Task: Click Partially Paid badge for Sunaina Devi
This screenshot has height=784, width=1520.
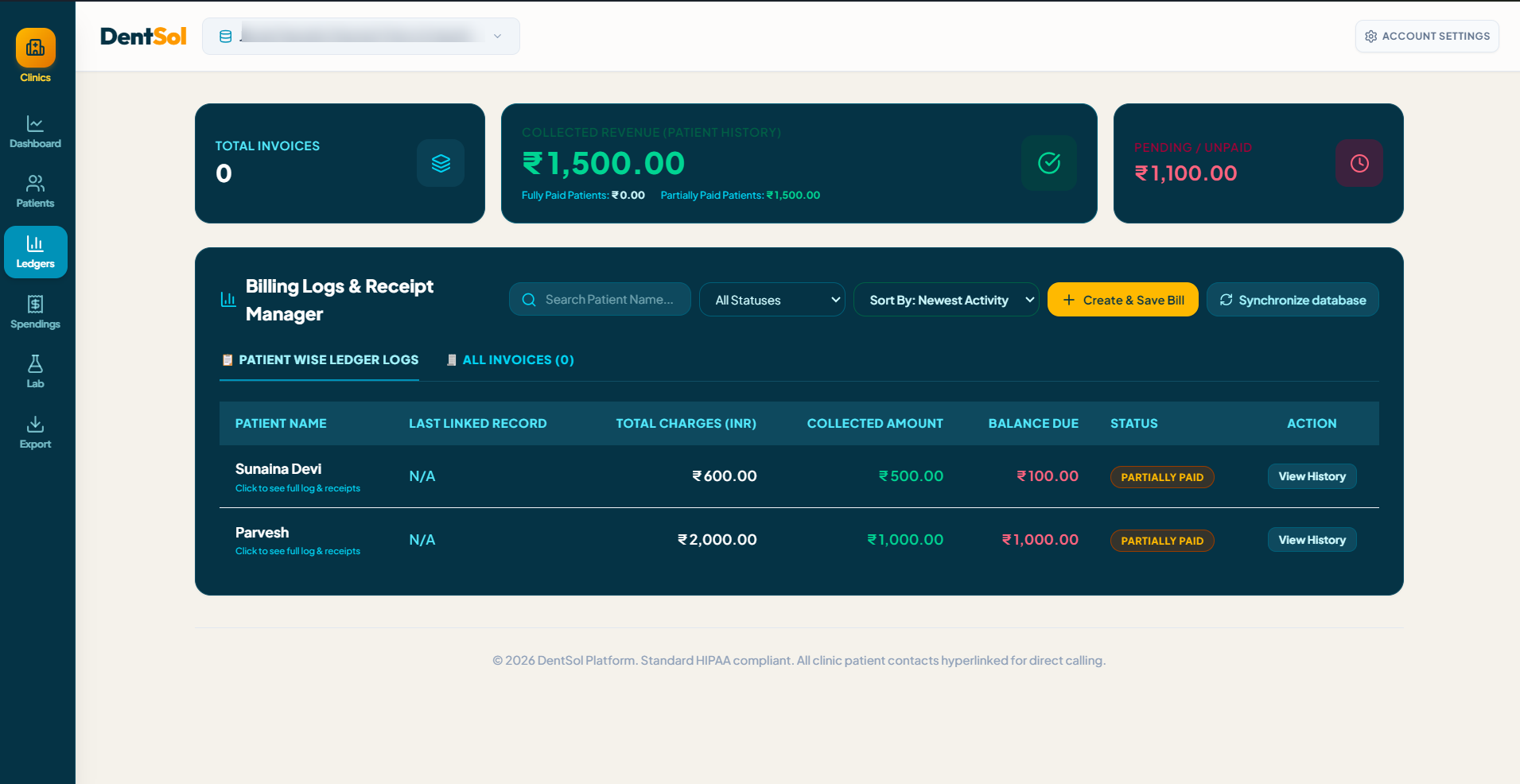Action: 1162,477
